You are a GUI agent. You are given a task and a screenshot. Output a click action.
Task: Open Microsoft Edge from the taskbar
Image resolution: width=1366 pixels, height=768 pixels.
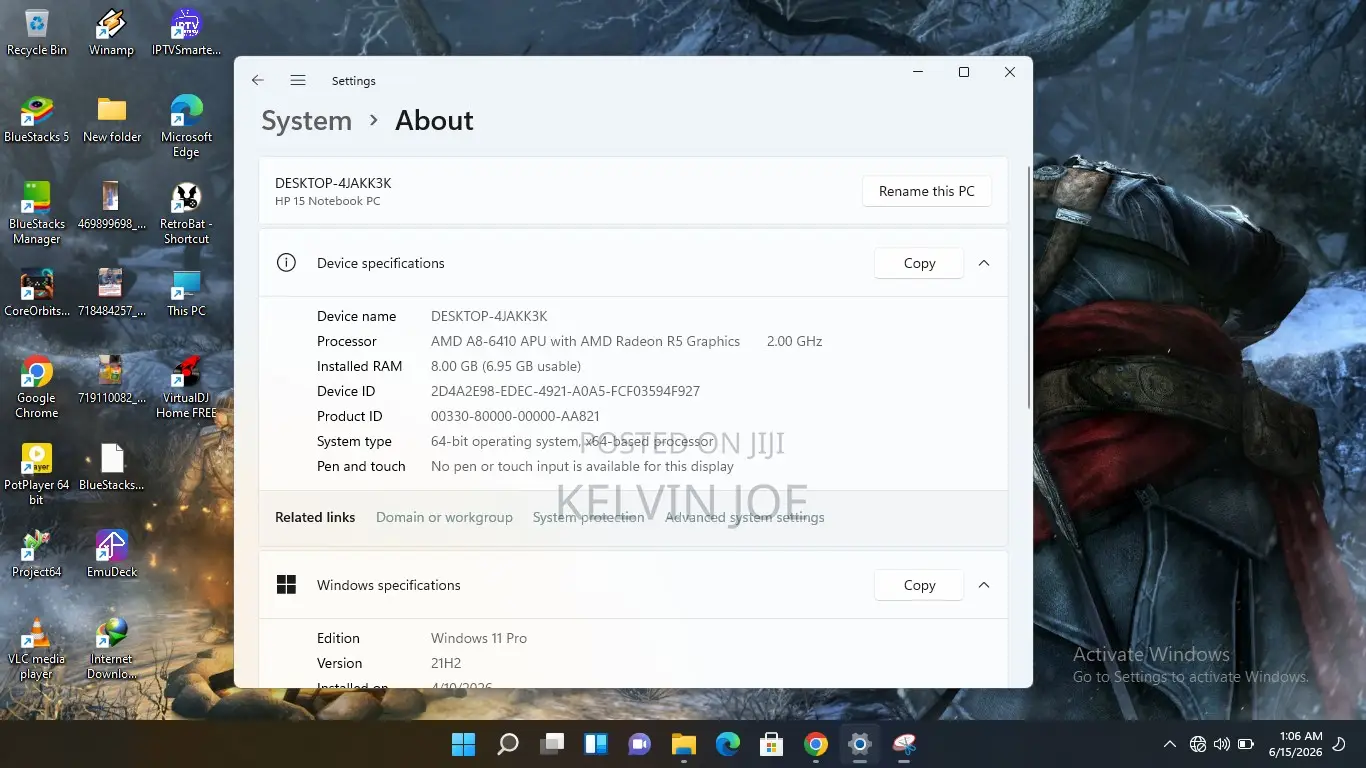728,744
